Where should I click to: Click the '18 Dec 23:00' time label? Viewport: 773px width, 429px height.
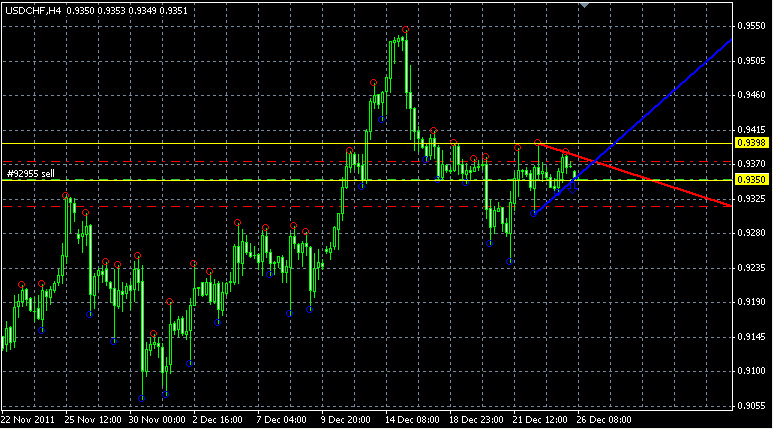(476, 420)
